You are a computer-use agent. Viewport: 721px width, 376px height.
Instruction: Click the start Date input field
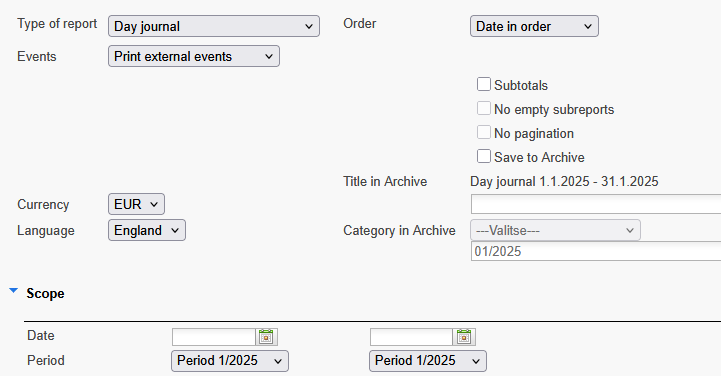pos(214,337)
